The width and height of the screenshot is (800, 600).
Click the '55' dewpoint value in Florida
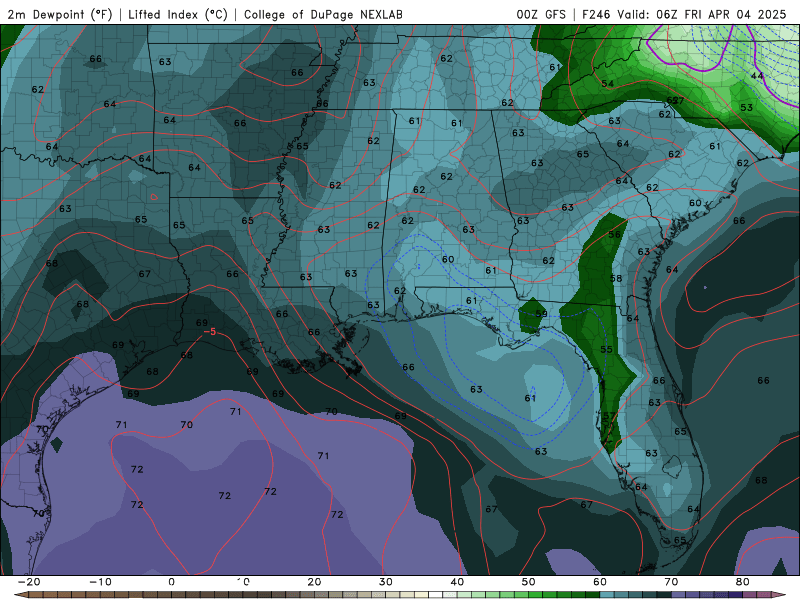pyautogui.click(x=606, y=349)
